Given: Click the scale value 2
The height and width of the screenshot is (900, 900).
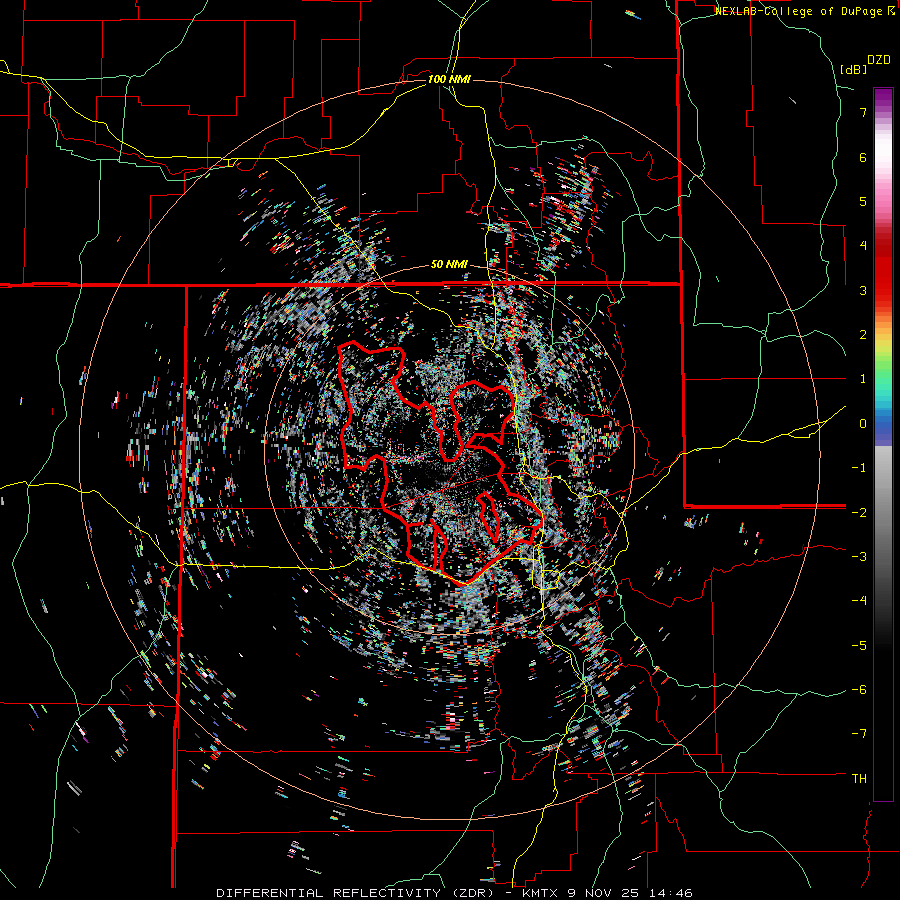Looking at the screenshot, I should [x=863, y=335].
